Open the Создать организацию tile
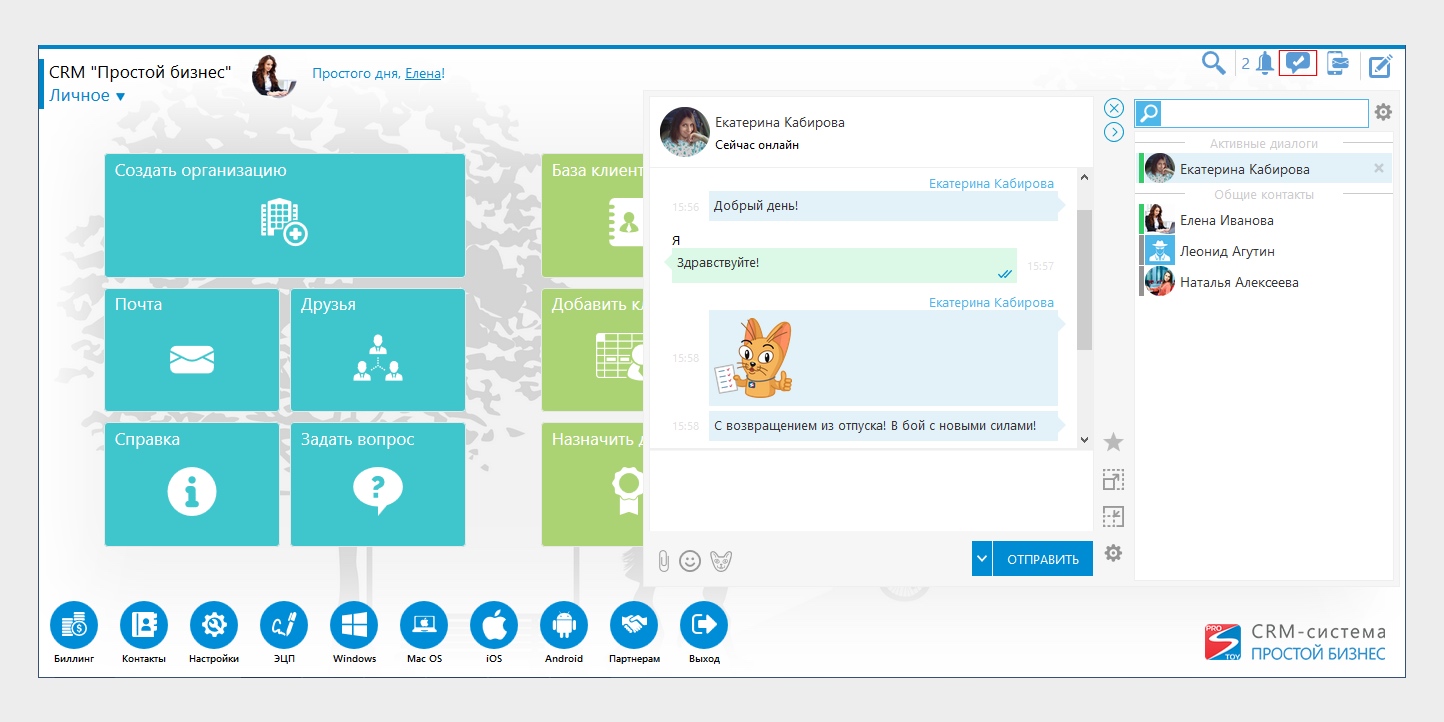 pyautogui.click(x=285, y=215)
